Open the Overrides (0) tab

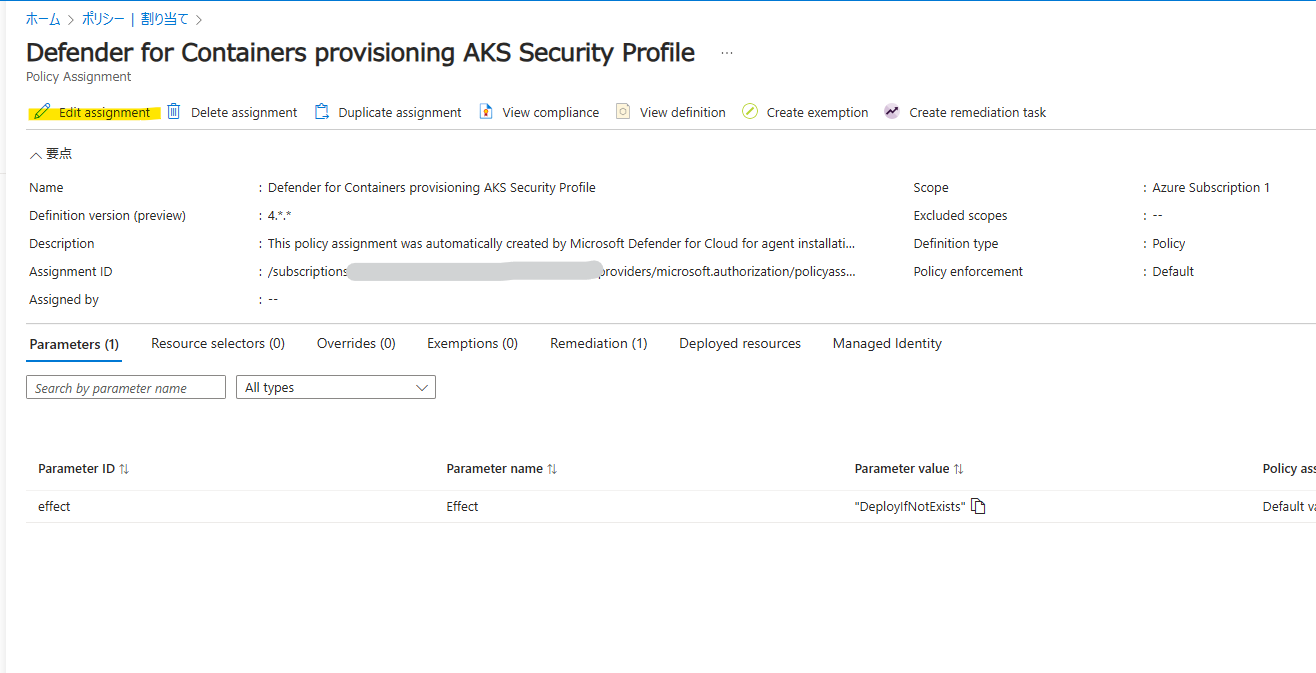tap(356, 343)
